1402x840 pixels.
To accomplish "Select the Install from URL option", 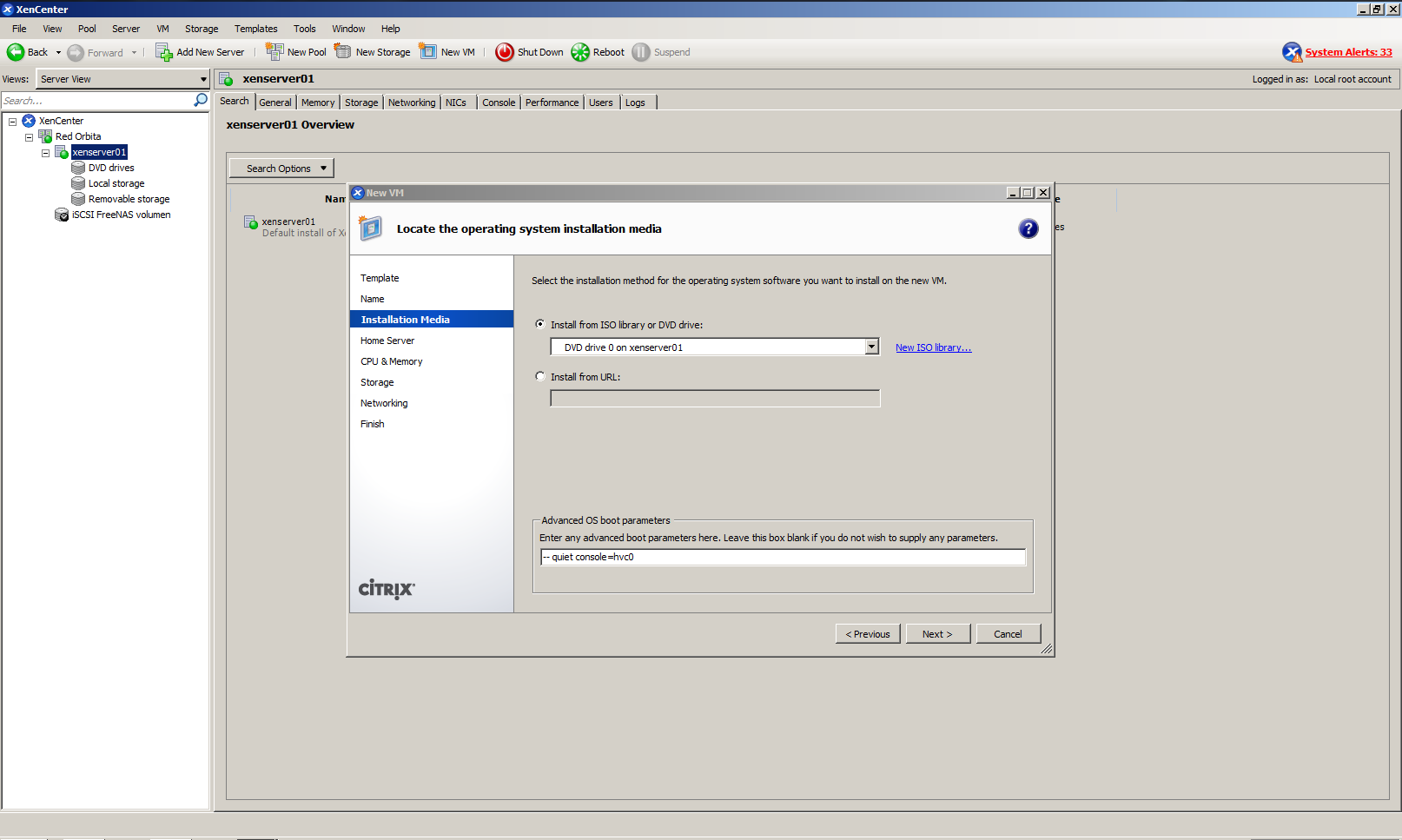I will pyautogui.click(x=540, y=376).
